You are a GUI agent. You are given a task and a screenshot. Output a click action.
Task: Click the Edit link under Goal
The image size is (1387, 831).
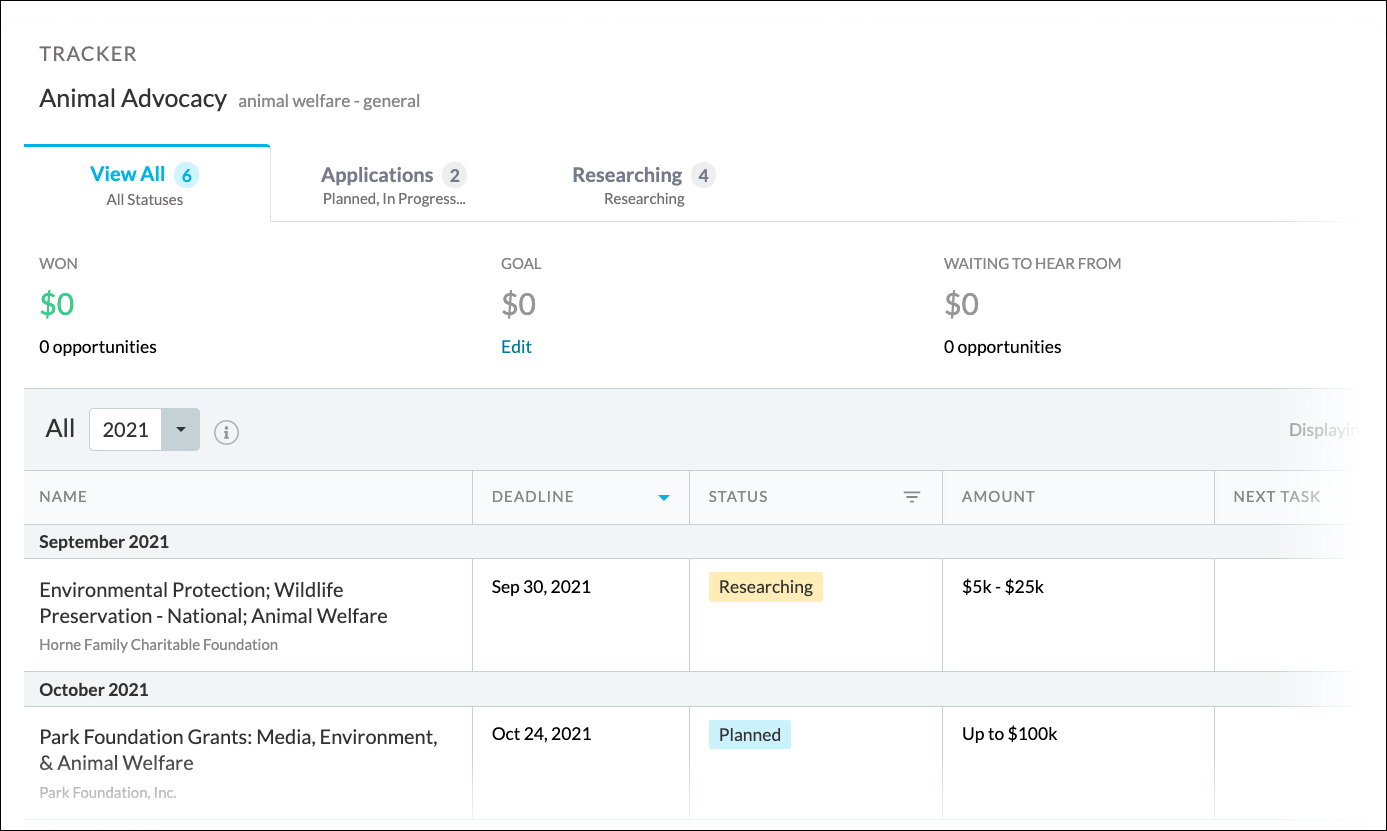coord(516,347)
